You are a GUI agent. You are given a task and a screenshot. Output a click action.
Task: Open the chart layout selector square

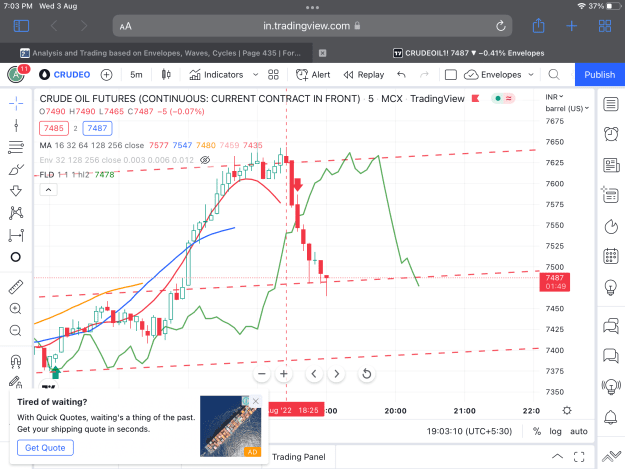pos(450,75)
